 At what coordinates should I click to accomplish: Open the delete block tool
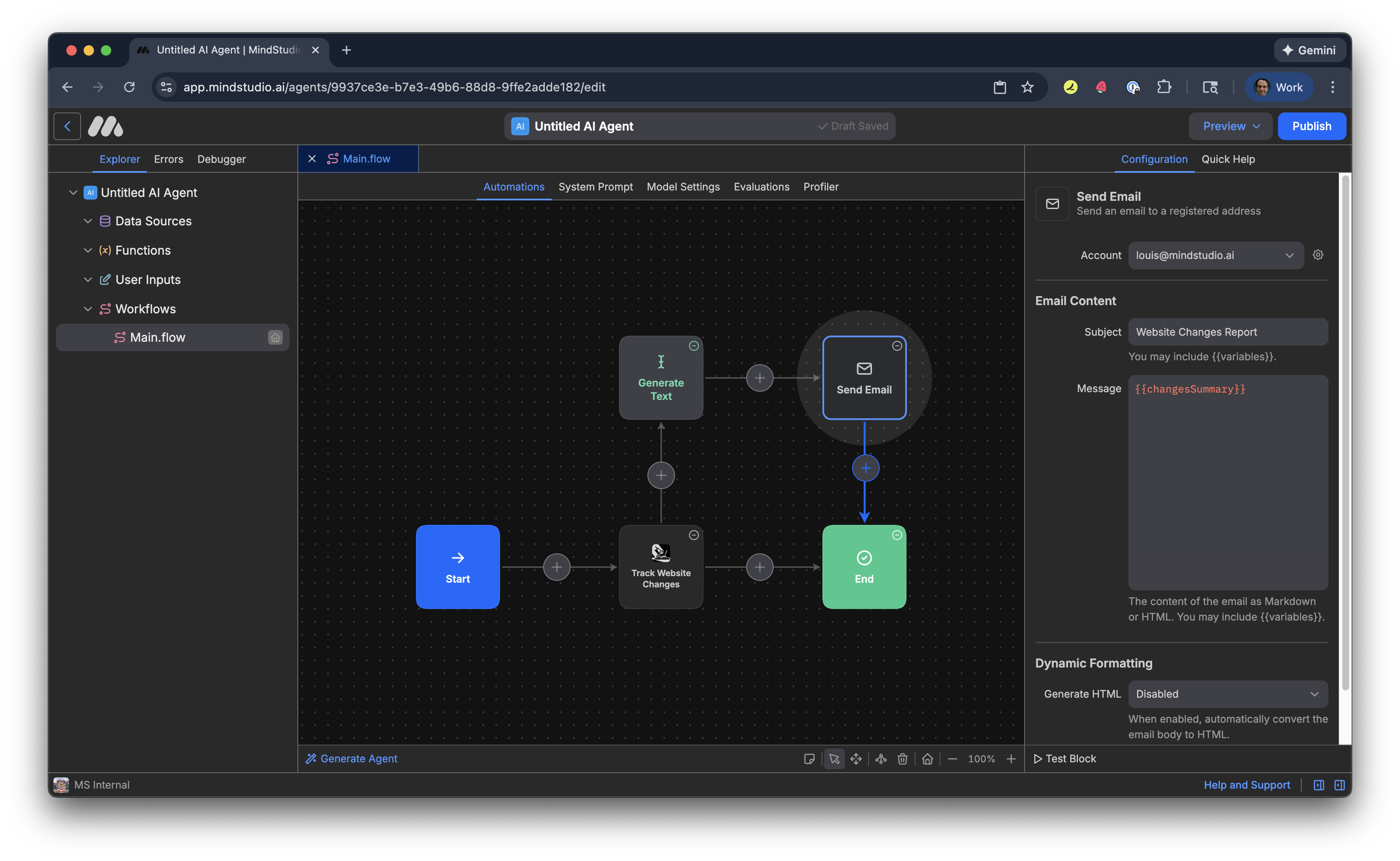(903, 759)
